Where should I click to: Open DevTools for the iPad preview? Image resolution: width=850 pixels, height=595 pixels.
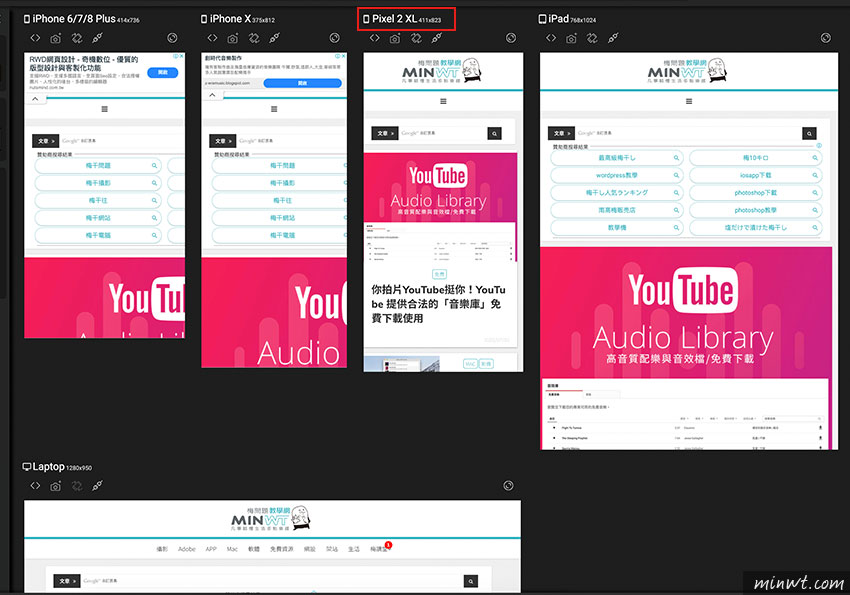(x=551, y=38)
